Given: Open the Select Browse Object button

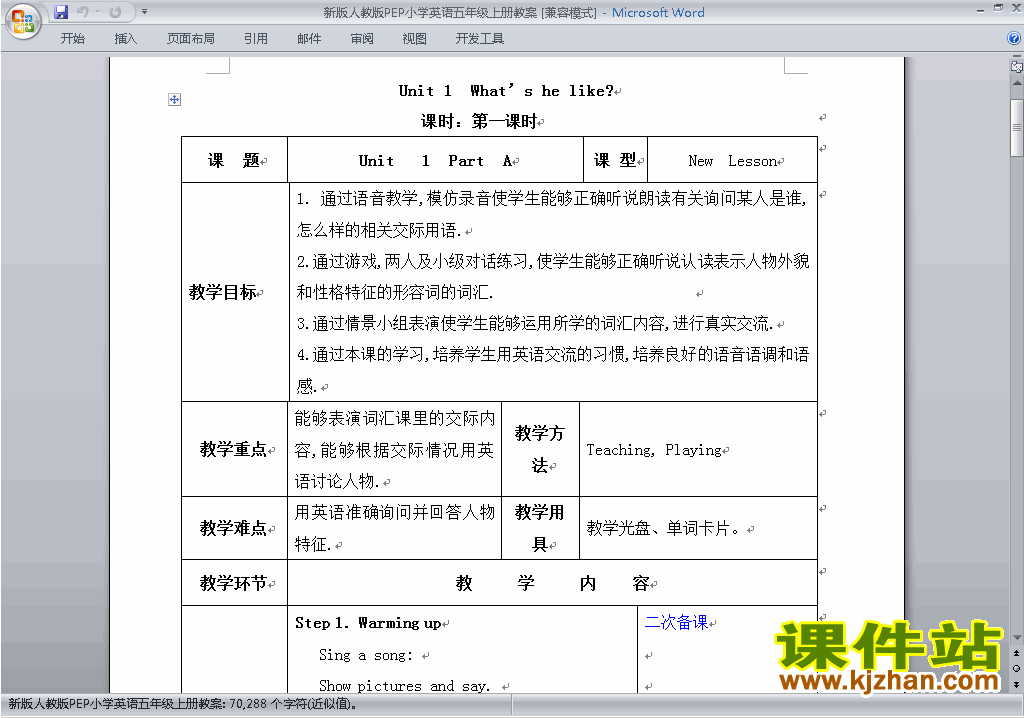Looking at the screenshot, I should click(x=1016, y=668).
